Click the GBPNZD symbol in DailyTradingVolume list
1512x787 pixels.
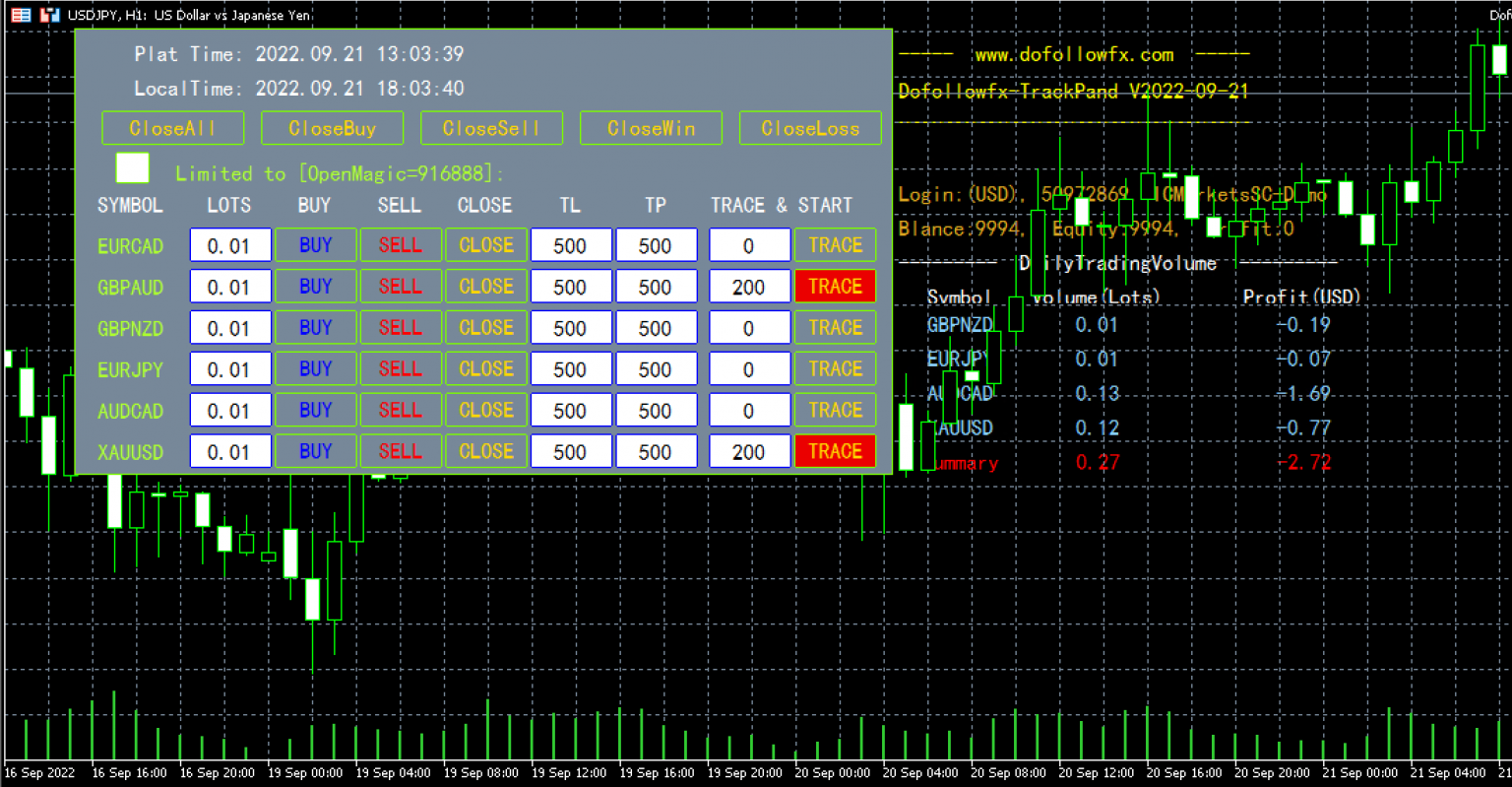coord(960,325)
